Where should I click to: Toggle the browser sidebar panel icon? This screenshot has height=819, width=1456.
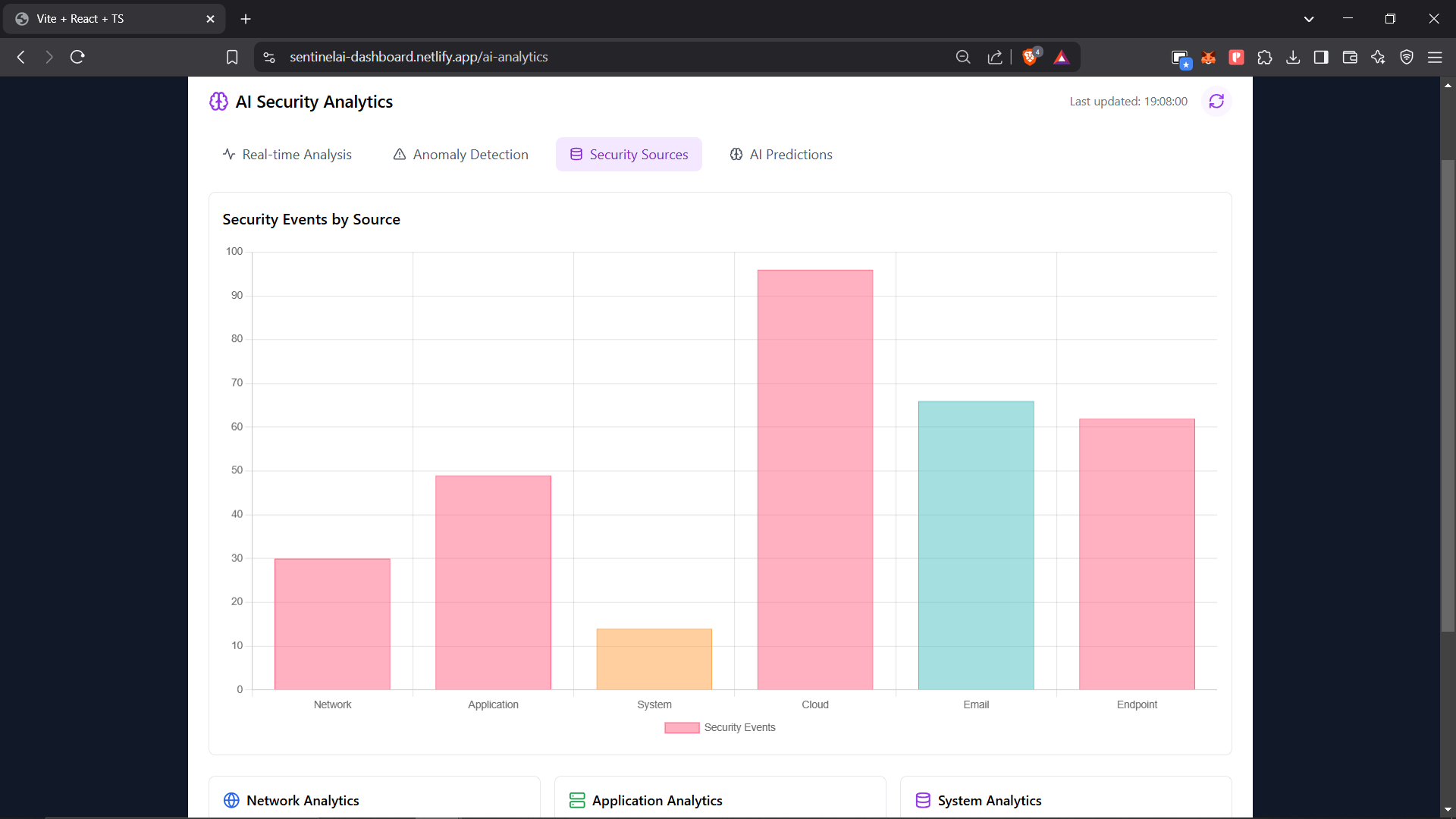(x=1321, y=57)
